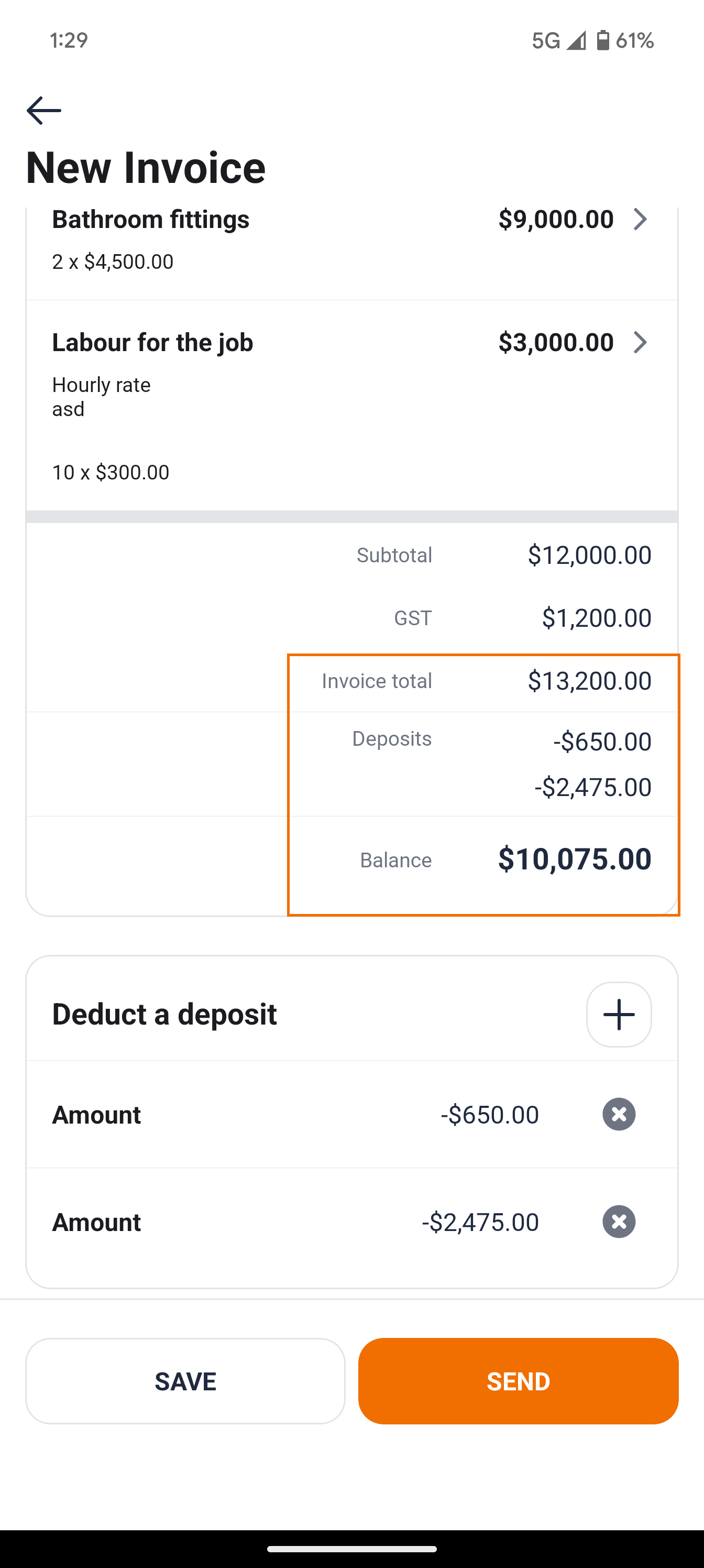Tap the Deduct a deposit heading
Viewport: 704px width, 1568px height.
click(164, 1014)
